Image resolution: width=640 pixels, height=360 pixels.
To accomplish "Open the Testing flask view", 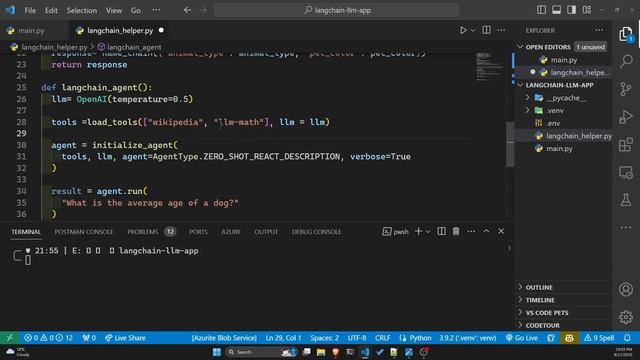I will pos(626,200).
